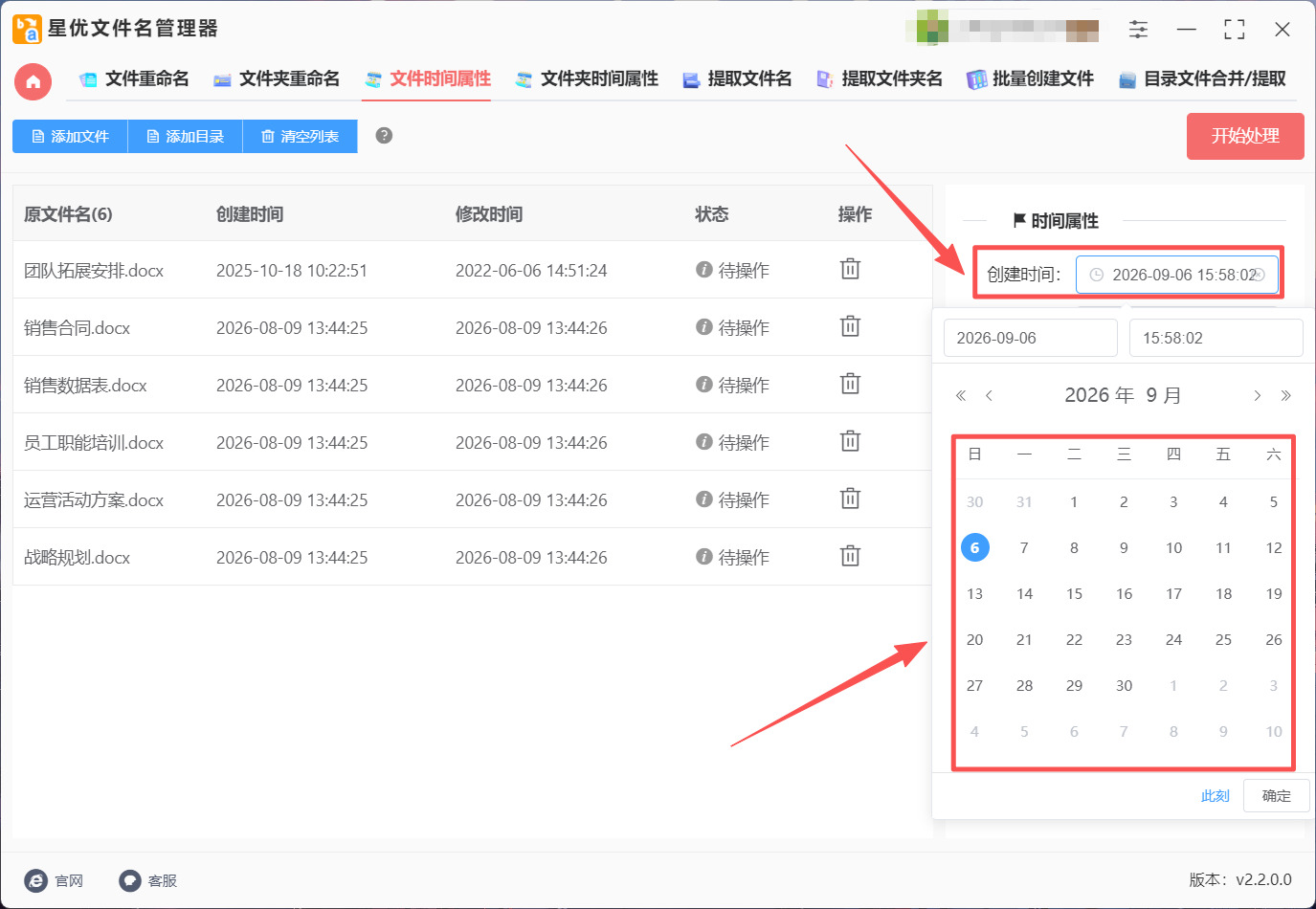
Task: Click 修改时间 column header
Action: 489,214
